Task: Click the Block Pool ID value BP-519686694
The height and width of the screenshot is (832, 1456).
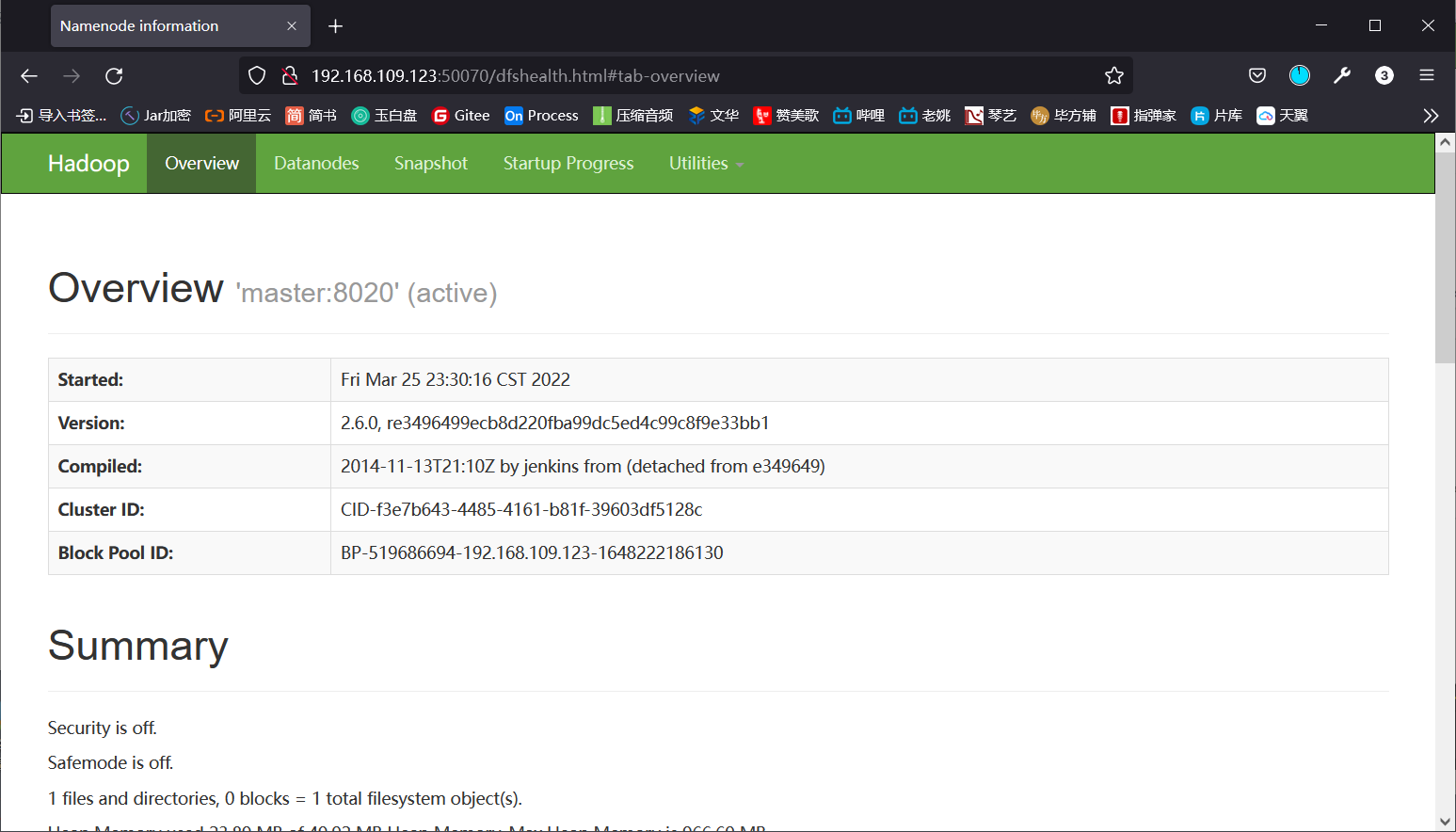Action: pos(532,553)
